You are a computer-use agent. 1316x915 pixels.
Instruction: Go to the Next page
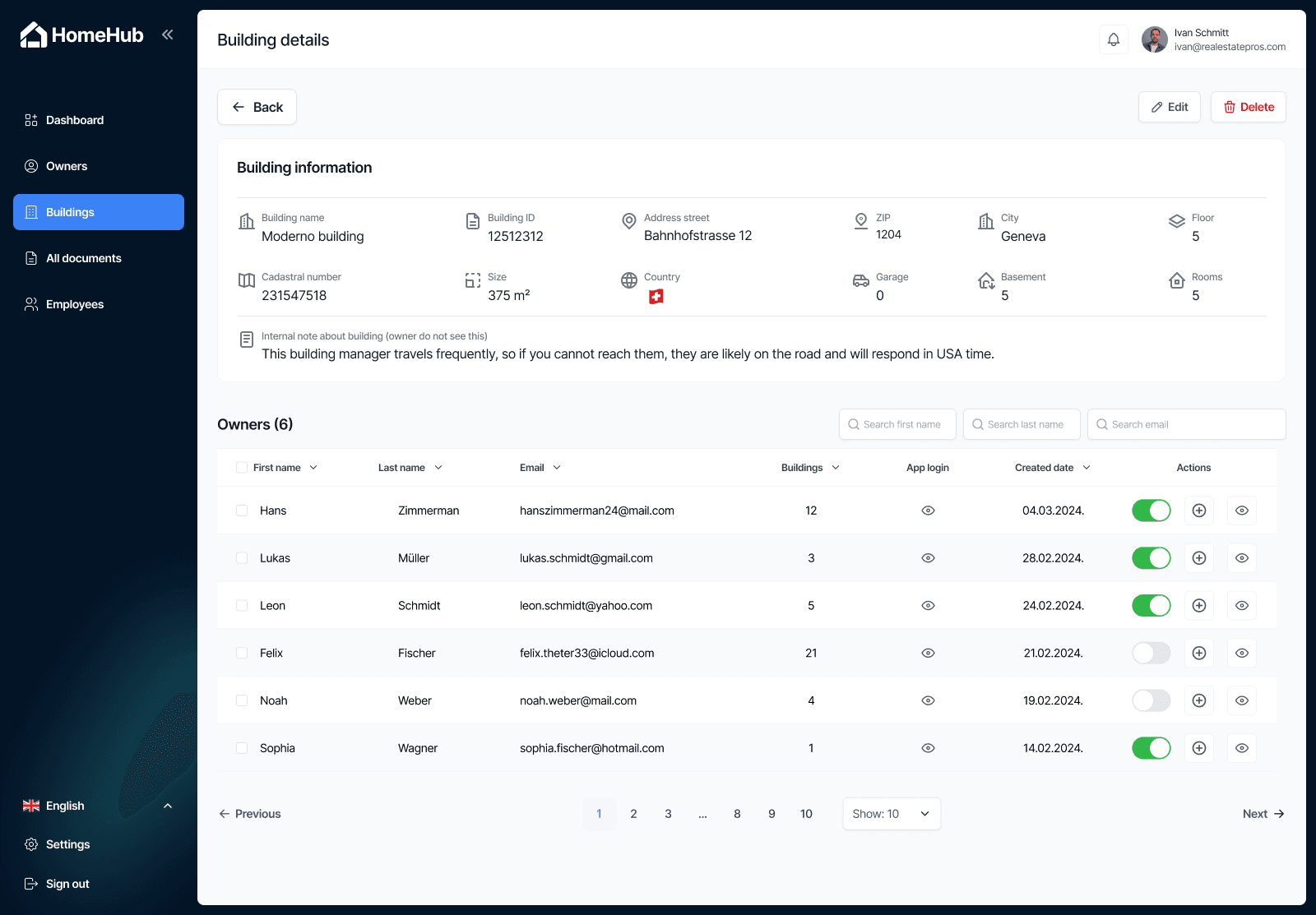click(x=1263, y=814)
